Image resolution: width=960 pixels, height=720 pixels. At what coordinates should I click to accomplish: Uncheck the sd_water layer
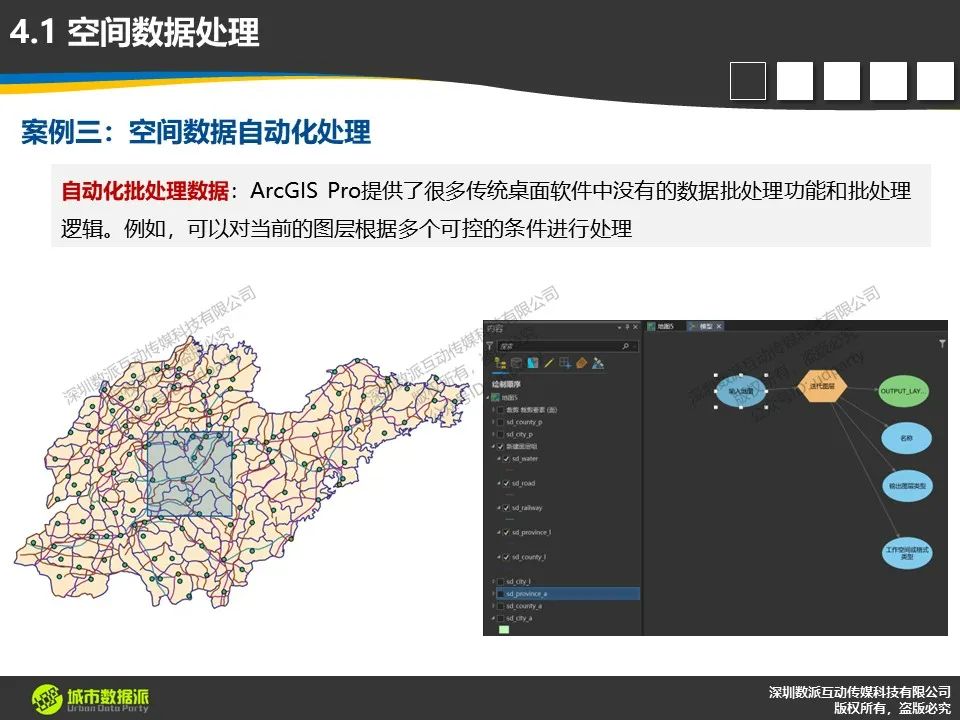[506, 459]
